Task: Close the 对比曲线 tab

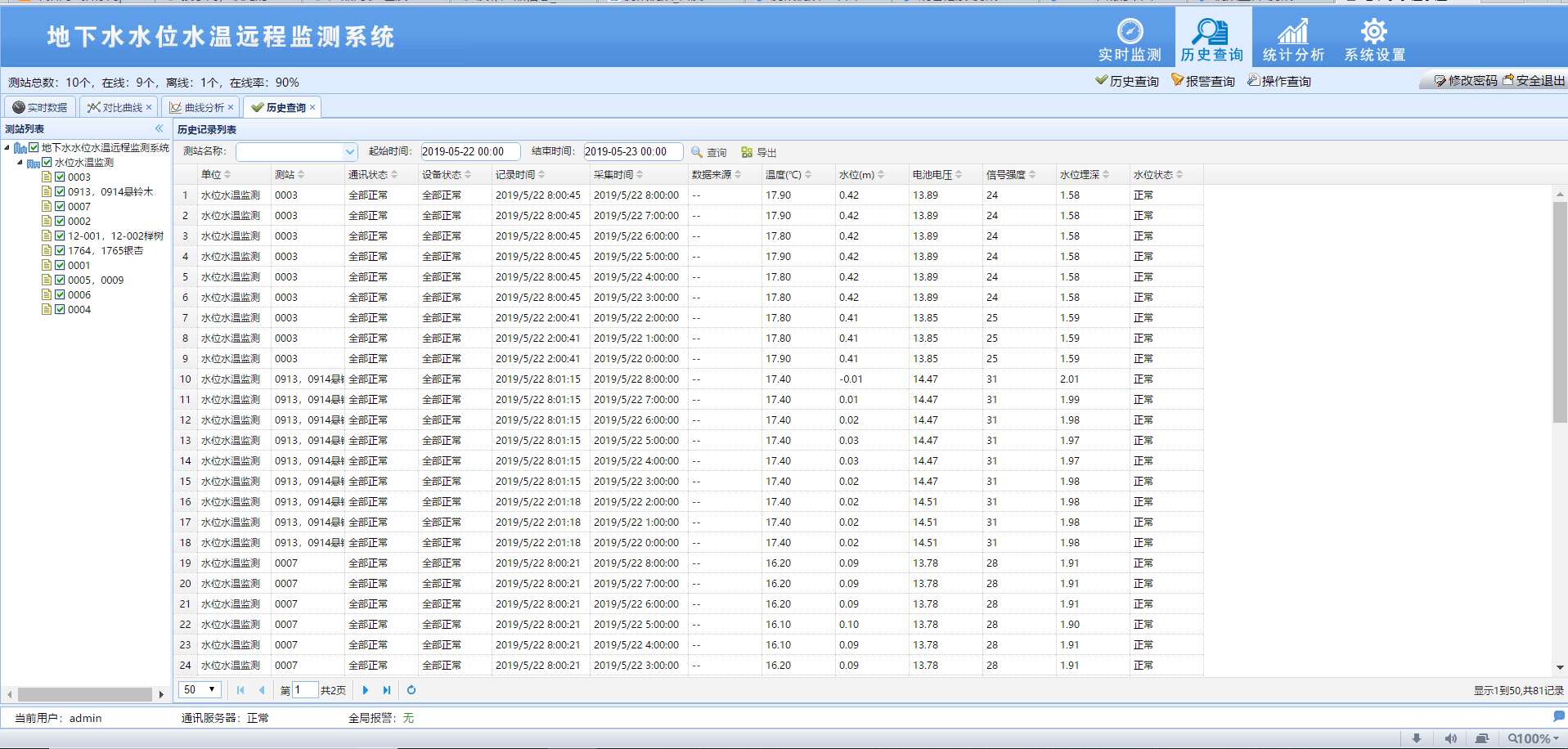Action: (x=149, y=107)
